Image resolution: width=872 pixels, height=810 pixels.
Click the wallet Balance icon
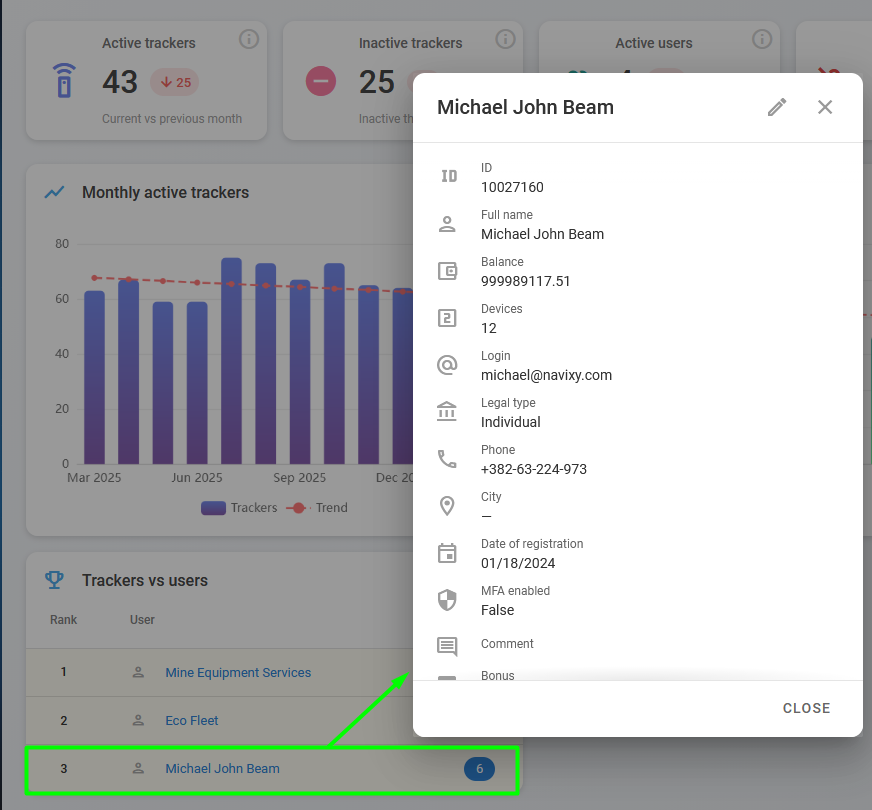click(447, 271)
